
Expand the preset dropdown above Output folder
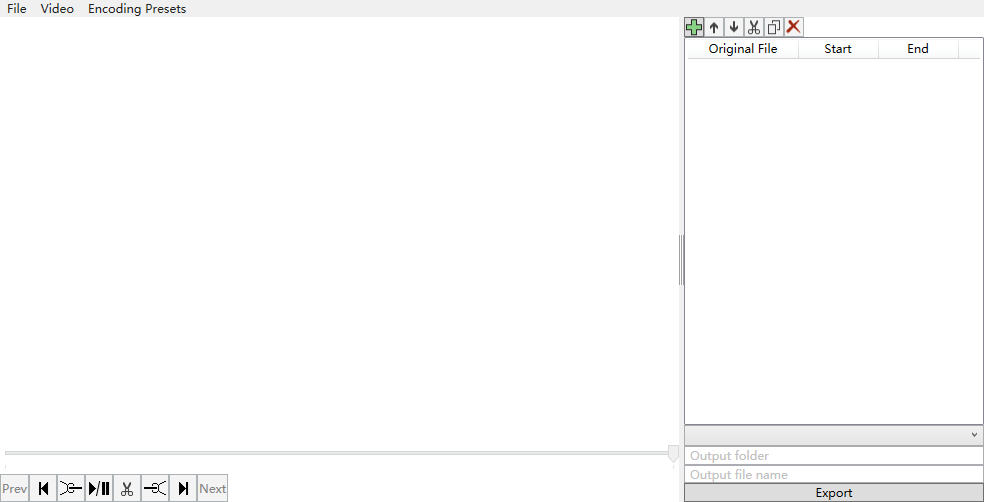834,434
